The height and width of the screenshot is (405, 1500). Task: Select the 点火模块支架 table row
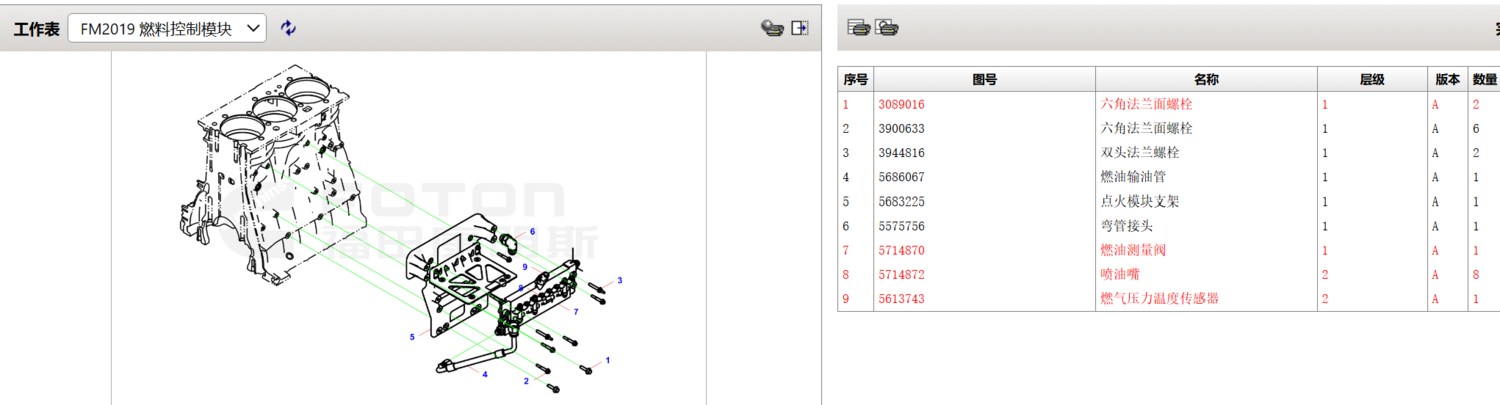pyautogui.click(x=1139, y=201)
